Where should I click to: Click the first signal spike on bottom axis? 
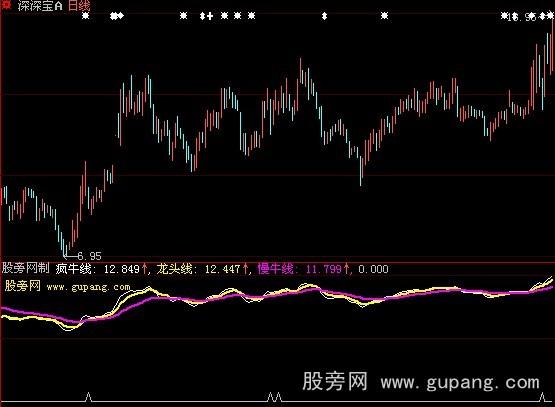coord(88,397)
